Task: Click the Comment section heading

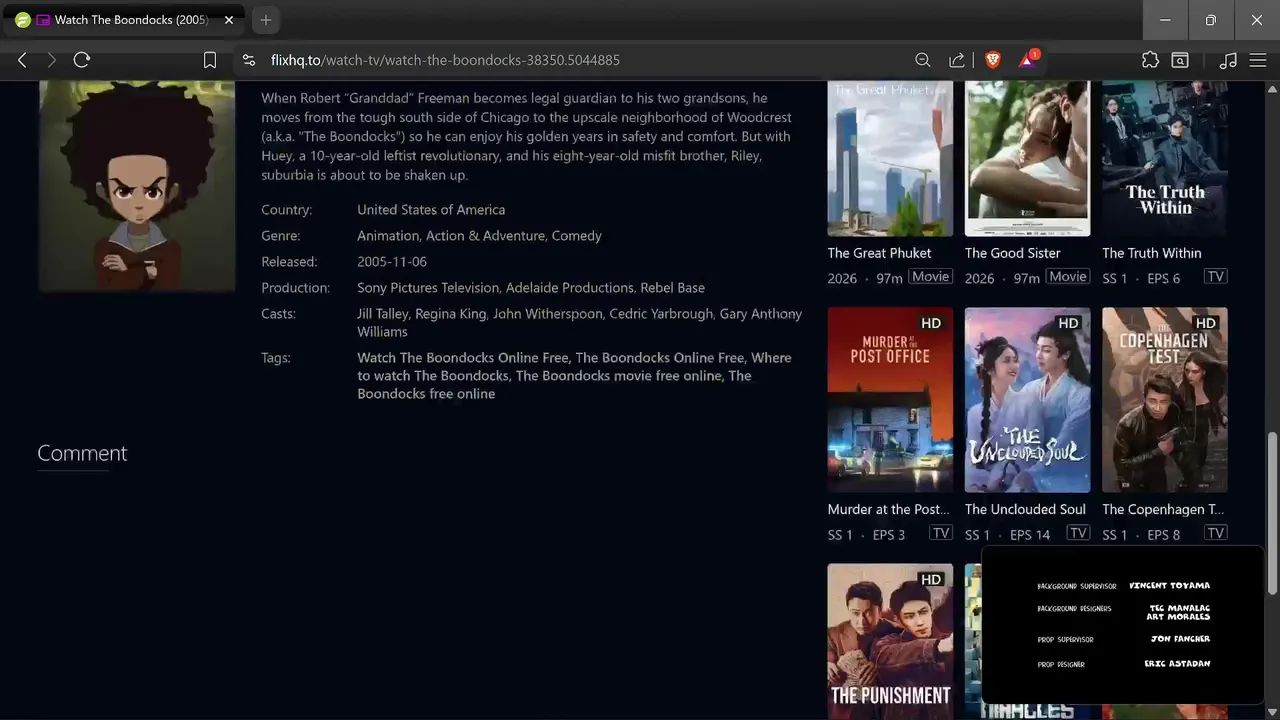Action: (82, 453)
